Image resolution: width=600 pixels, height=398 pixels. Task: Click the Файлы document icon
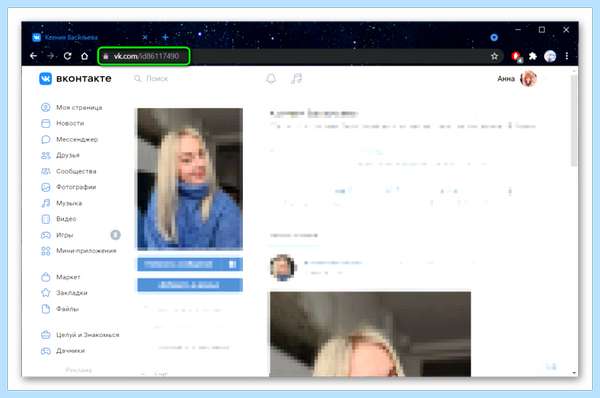(46, 309)
